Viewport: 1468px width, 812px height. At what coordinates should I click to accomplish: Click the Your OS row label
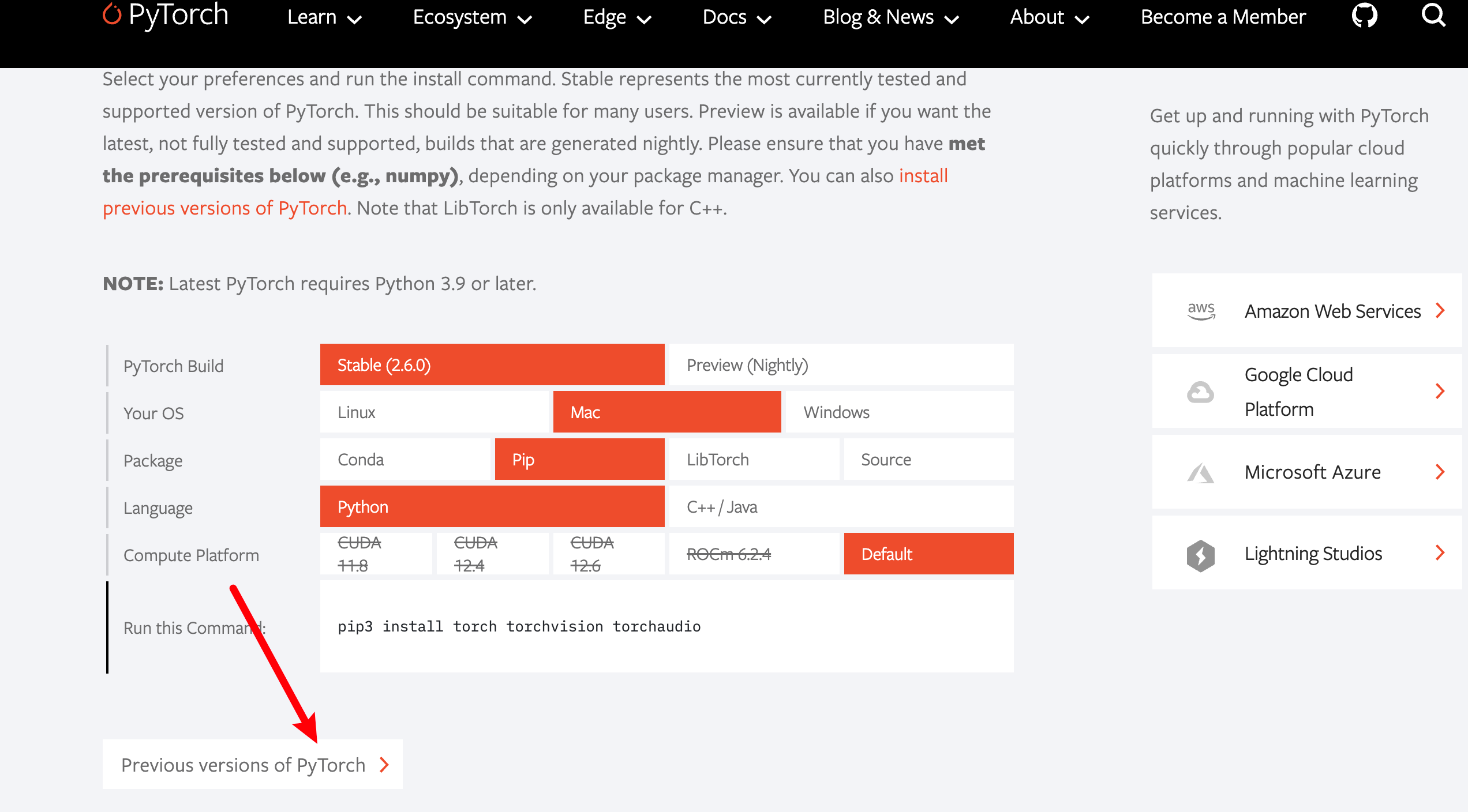153,413
